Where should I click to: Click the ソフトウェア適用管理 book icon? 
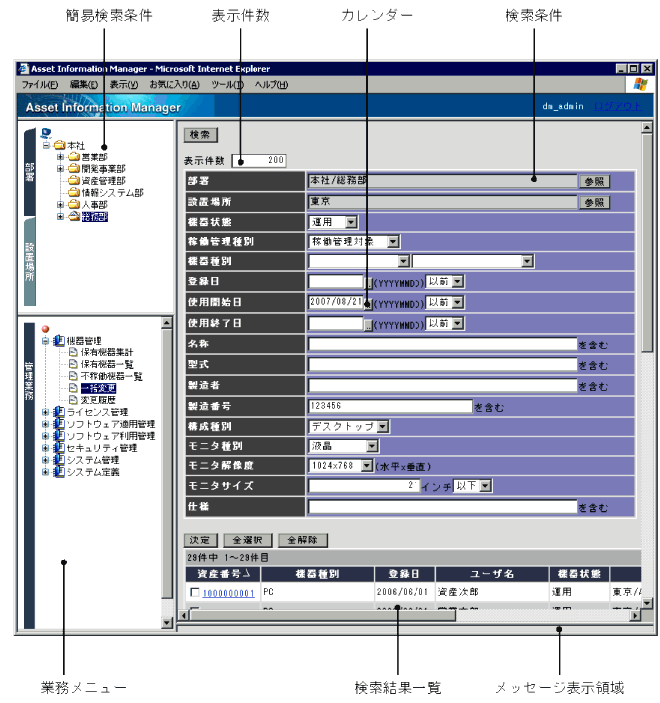pos(59,424)
